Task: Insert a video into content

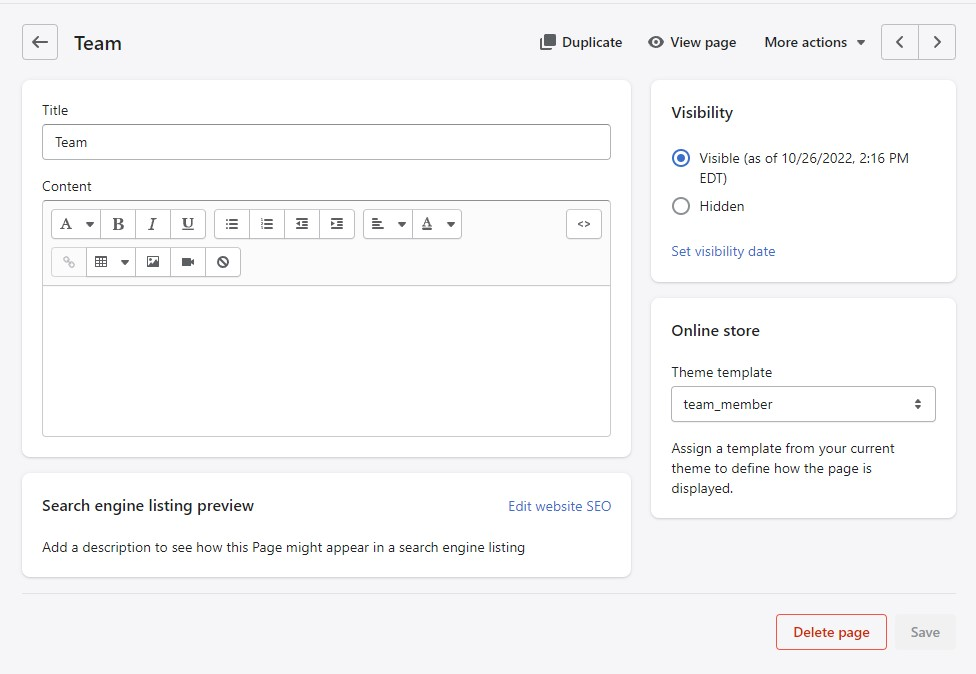Action: [187, 262]
